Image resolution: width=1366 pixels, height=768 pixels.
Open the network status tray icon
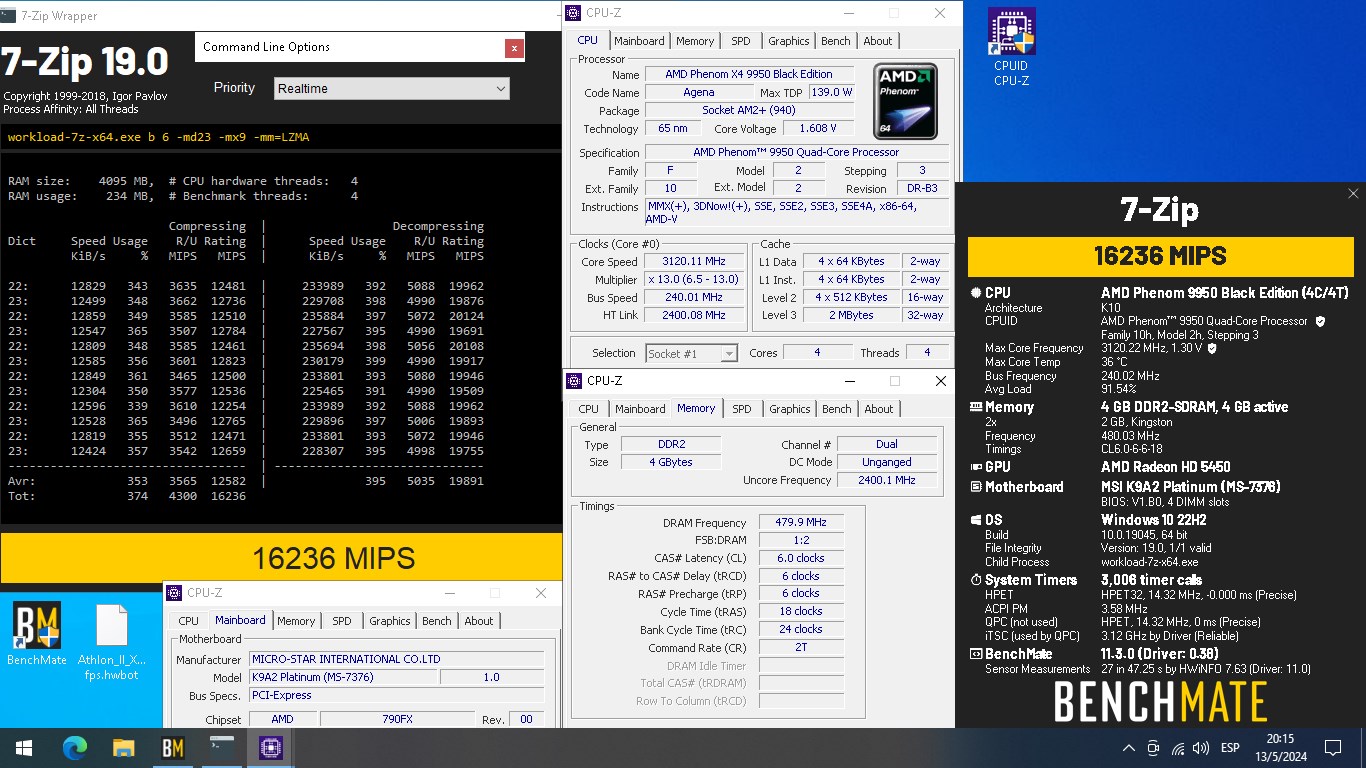pos(1177,748)
